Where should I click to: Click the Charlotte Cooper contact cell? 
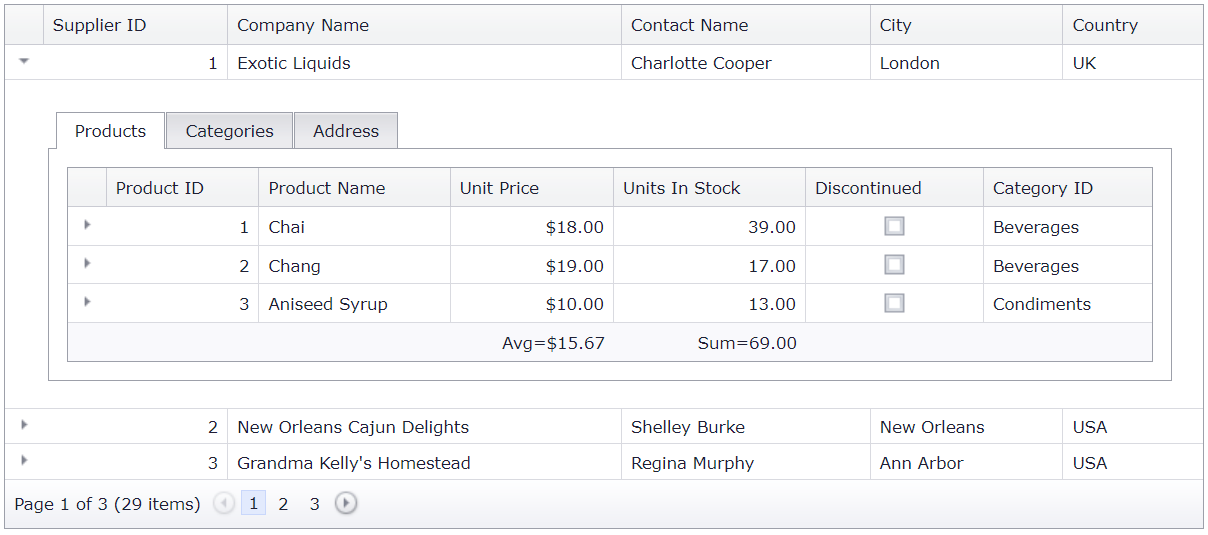[701, 63]
